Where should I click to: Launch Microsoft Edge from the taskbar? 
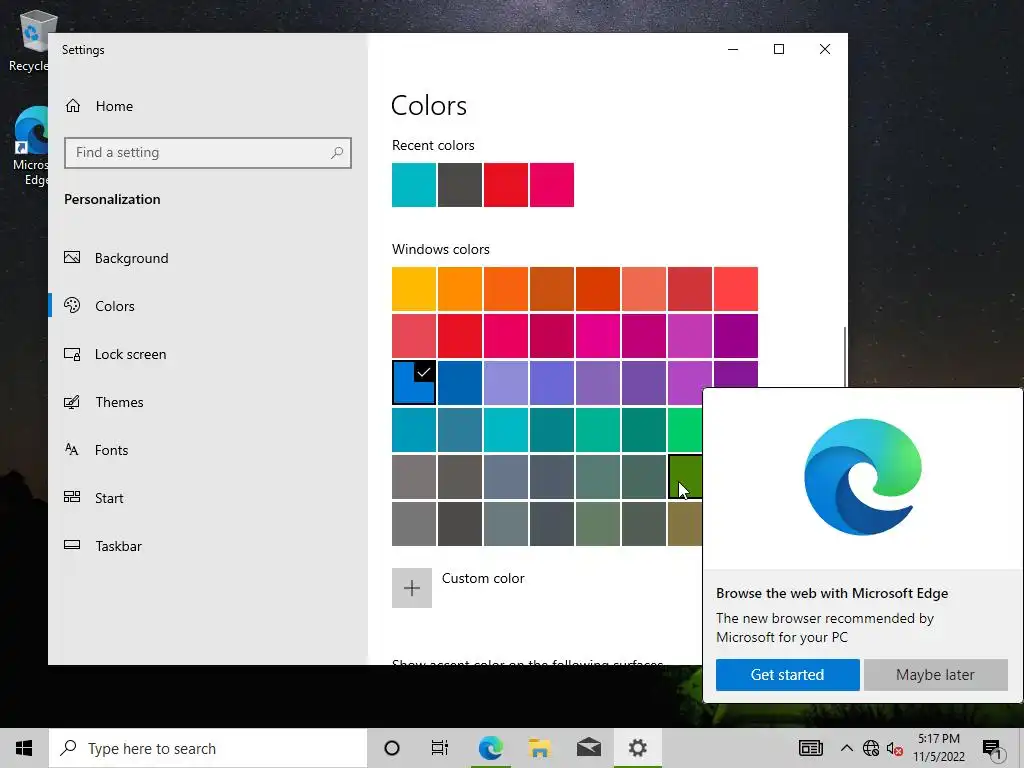pyautogui.click(x=490, y=748)
